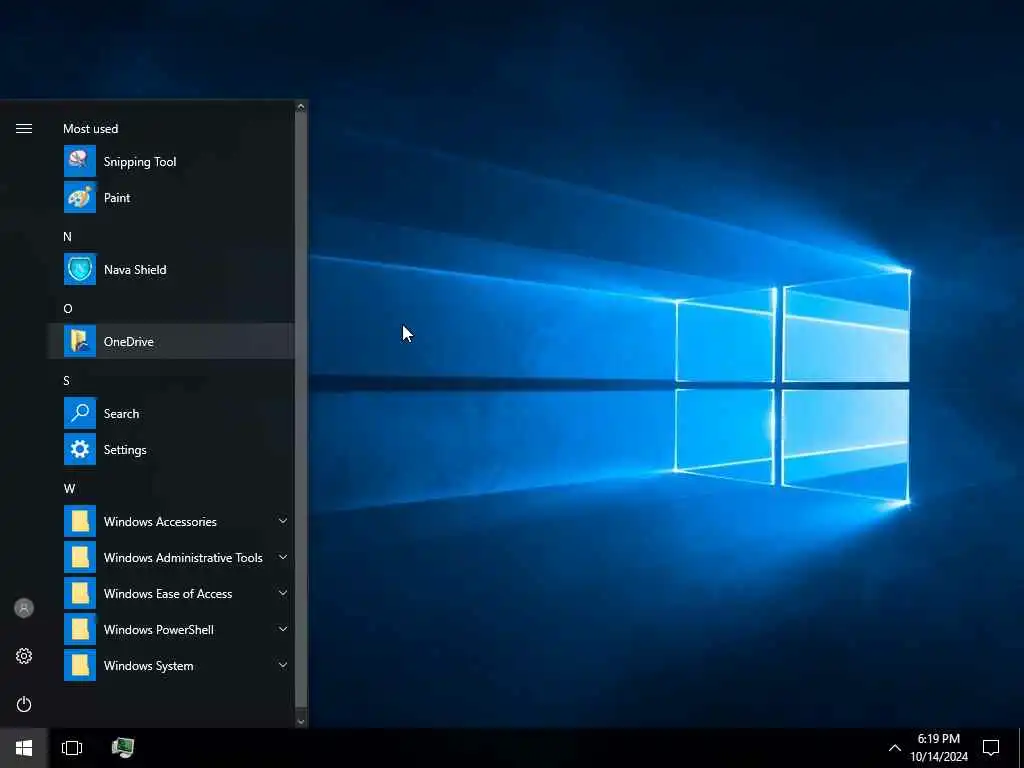The width and height of the screenshot is (1024, 768).
Task: Open the Nava Shield icon
Action: pyautogui.click(x=80, y=269)
